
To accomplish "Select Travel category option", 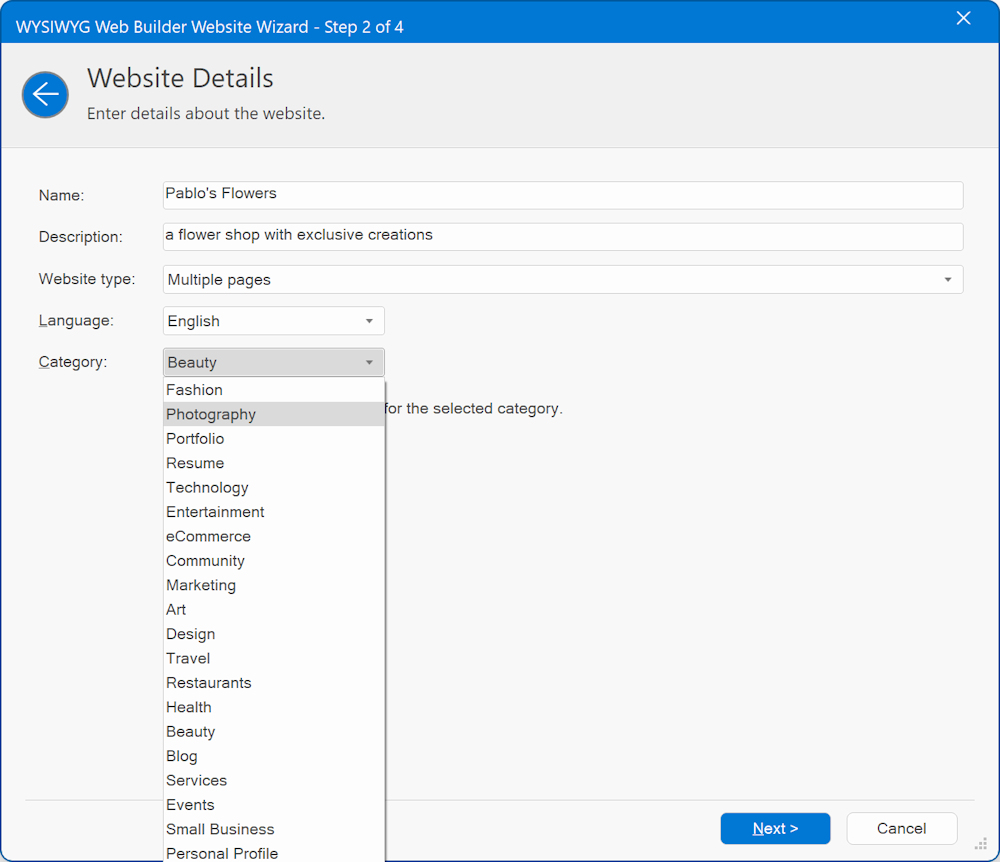I will click(x=188, y=658).
